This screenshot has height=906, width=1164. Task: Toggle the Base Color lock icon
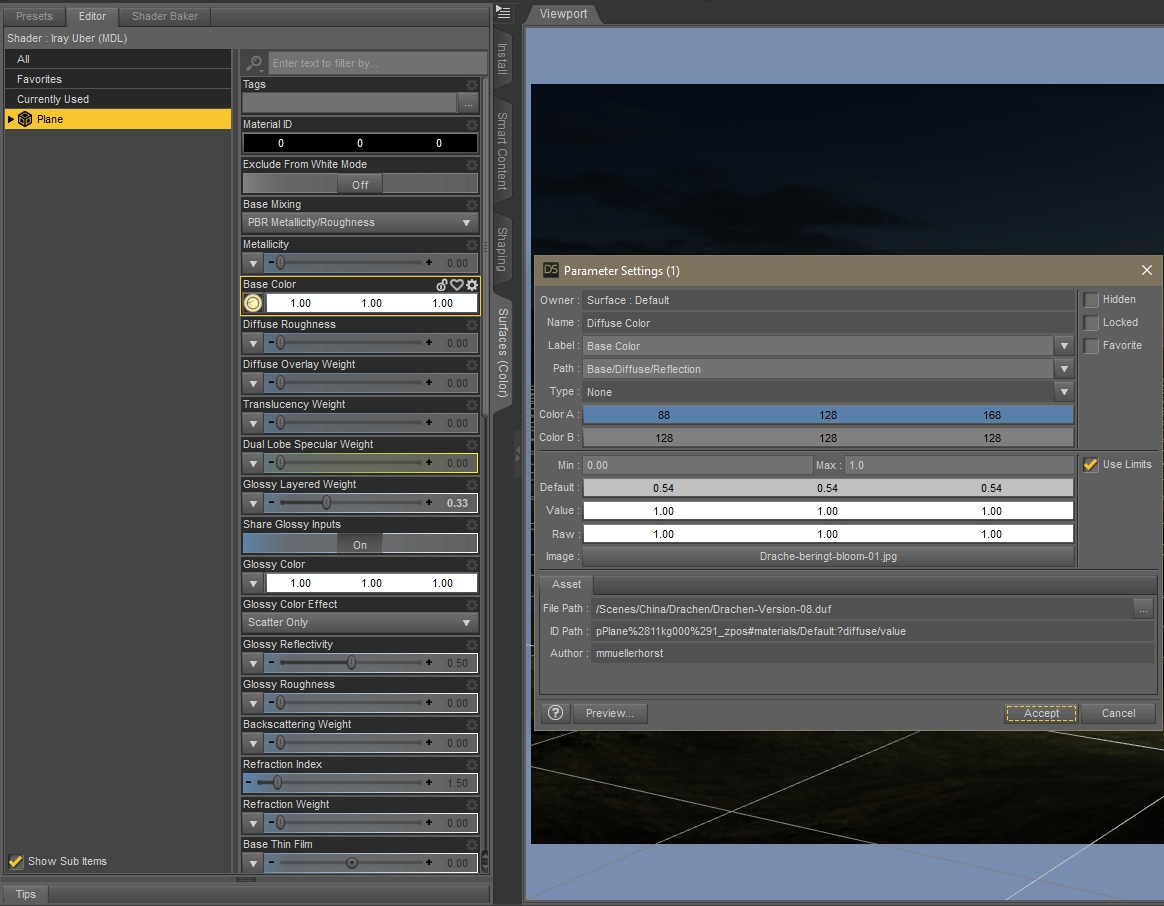pyautogui.click(x=442, y=284)
